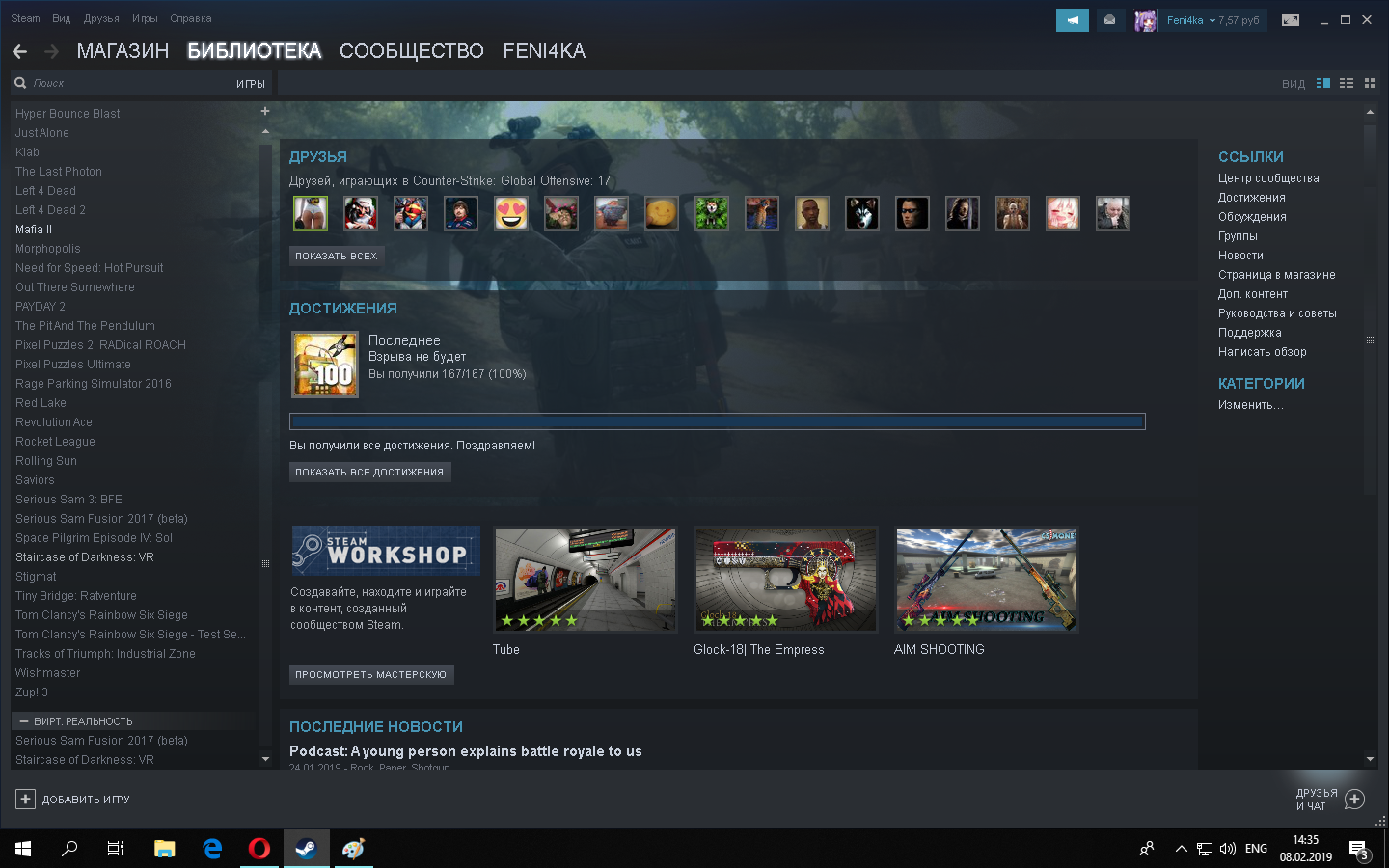Viewport: 1389px width, 868px height.
Task: Open the Справка menu
Action: click(191, 18)
